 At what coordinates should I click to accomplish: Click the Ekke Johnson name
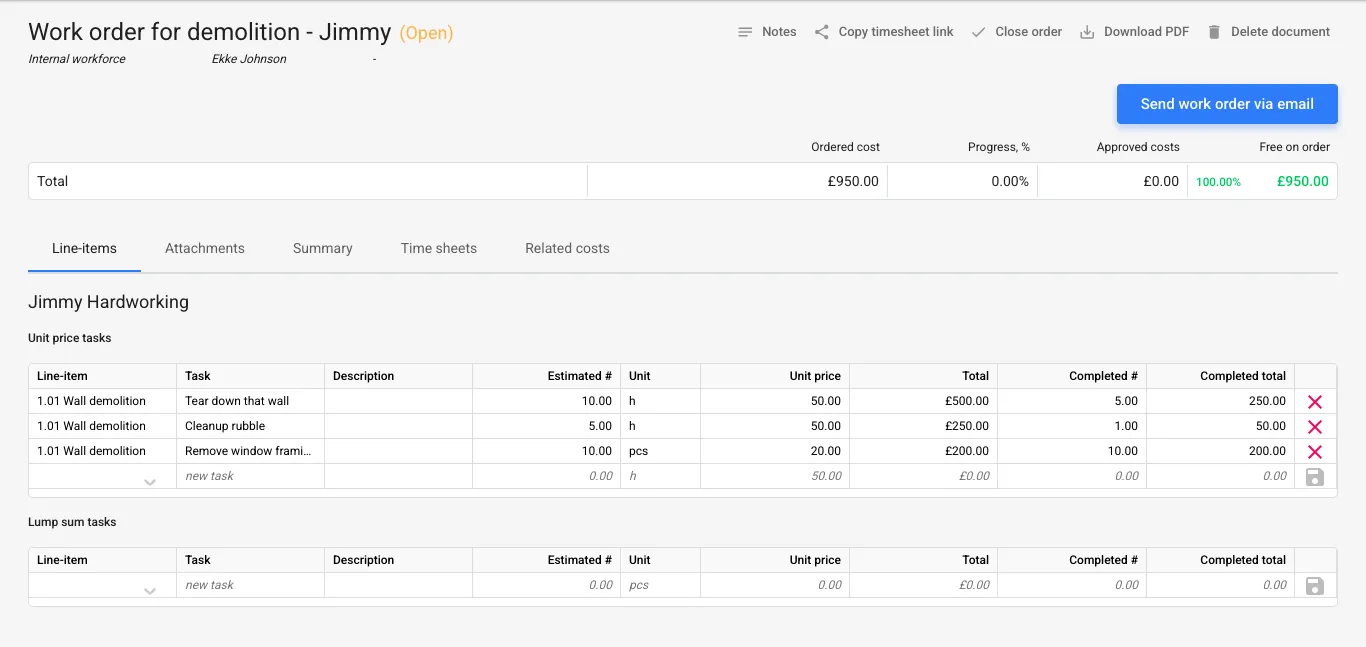tap(249, 59)
